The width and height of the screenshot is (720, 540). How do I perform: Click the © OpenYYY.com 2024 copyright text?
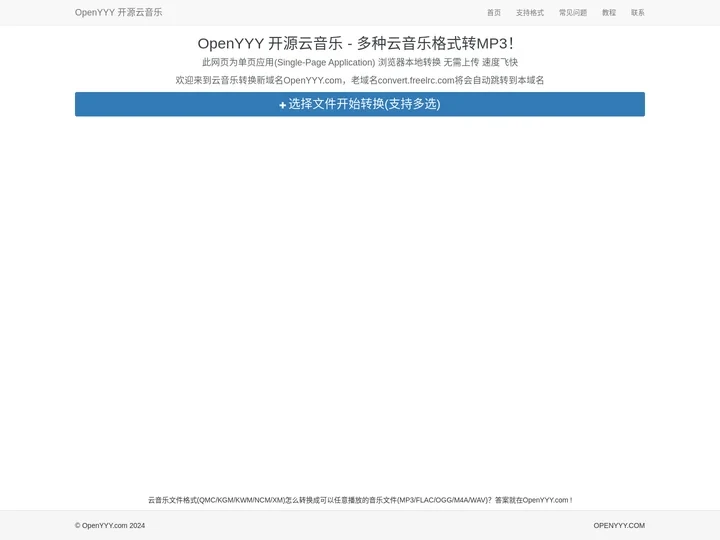pos(110,525)
